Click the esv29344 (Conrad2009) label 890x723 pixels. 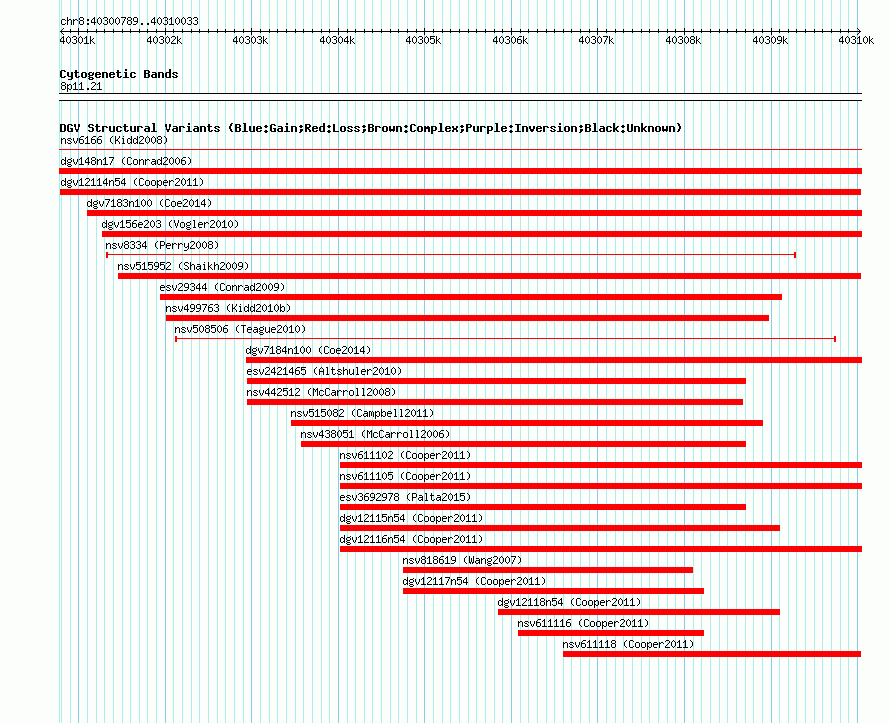click(222, 287)
